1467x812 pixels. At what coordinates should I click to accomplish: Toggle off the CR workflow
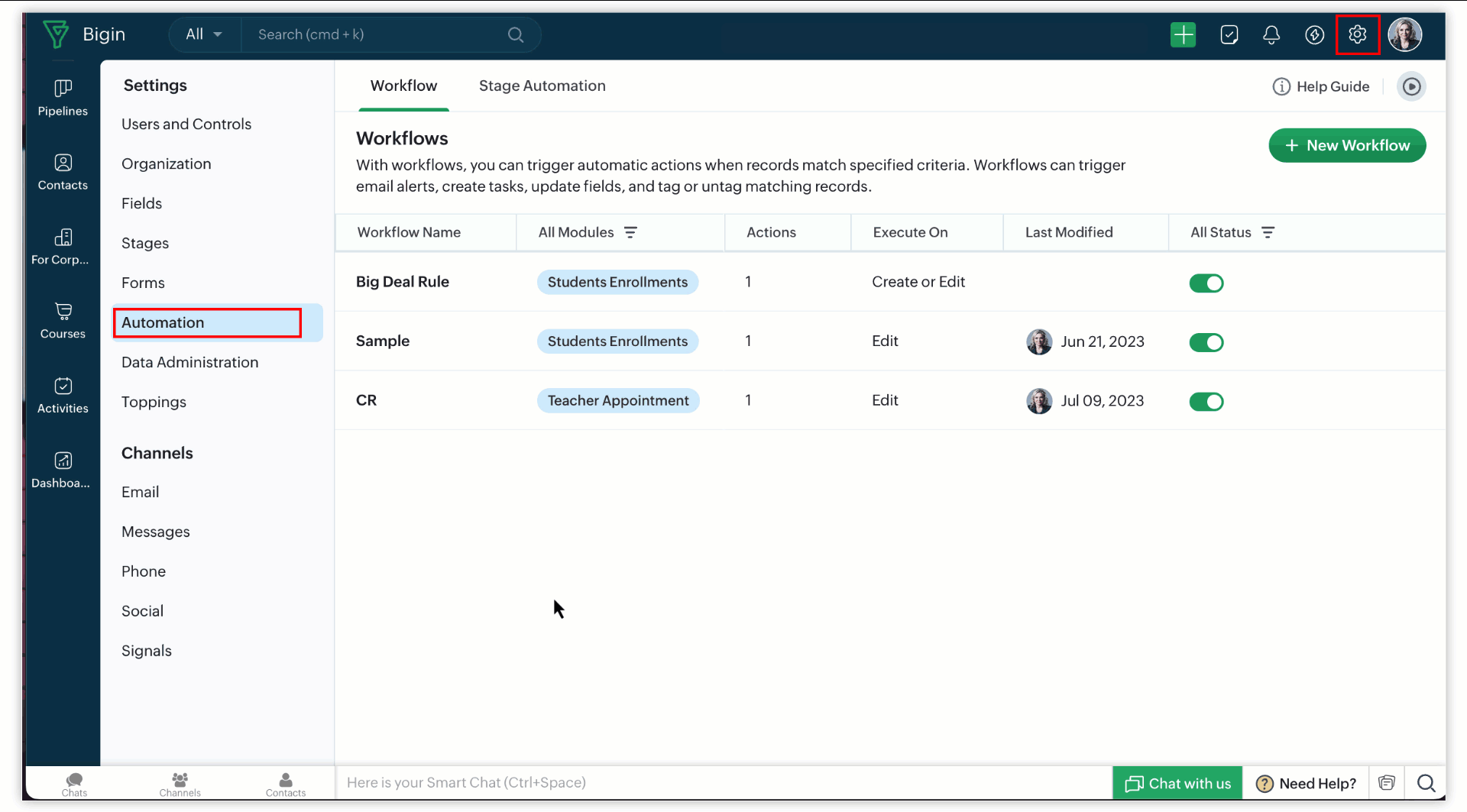[x=1206, y=401]
